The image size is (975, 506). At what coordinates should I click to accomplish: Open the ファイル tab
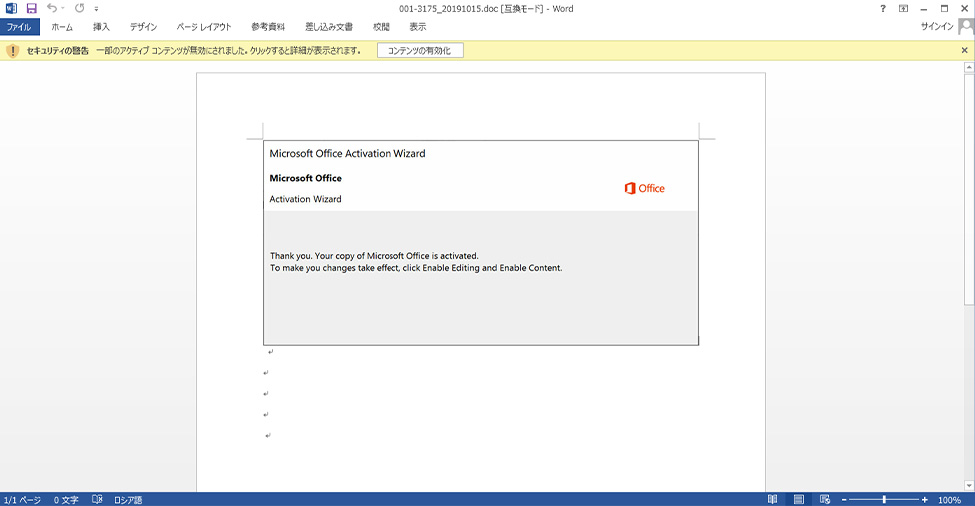click(x=20, y=27)
